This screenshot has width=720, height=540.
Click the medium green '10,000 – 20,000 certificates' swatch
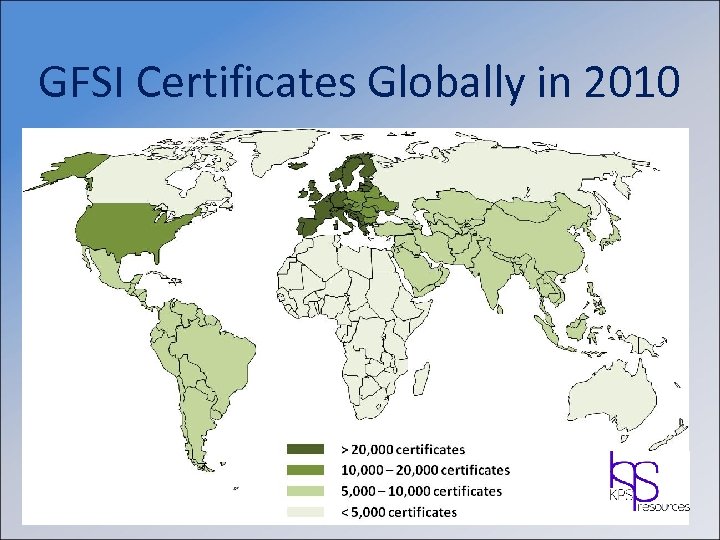(x=305, y=470)
